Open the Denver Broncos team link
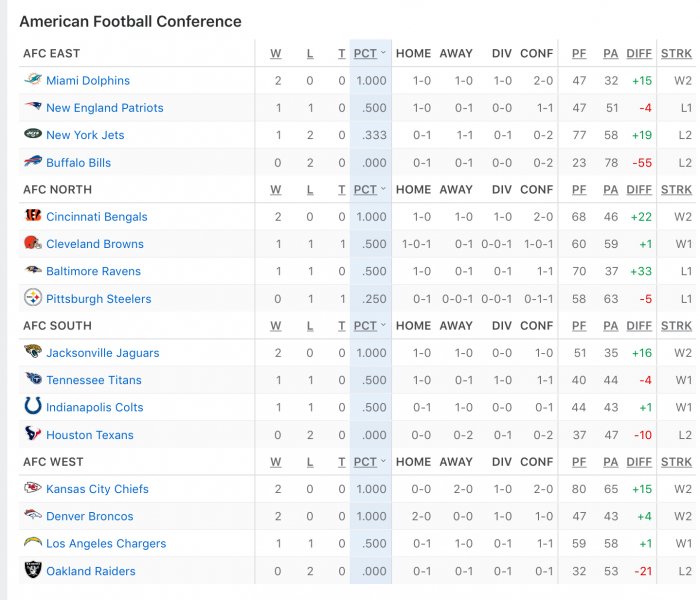 tap(90, 517)
